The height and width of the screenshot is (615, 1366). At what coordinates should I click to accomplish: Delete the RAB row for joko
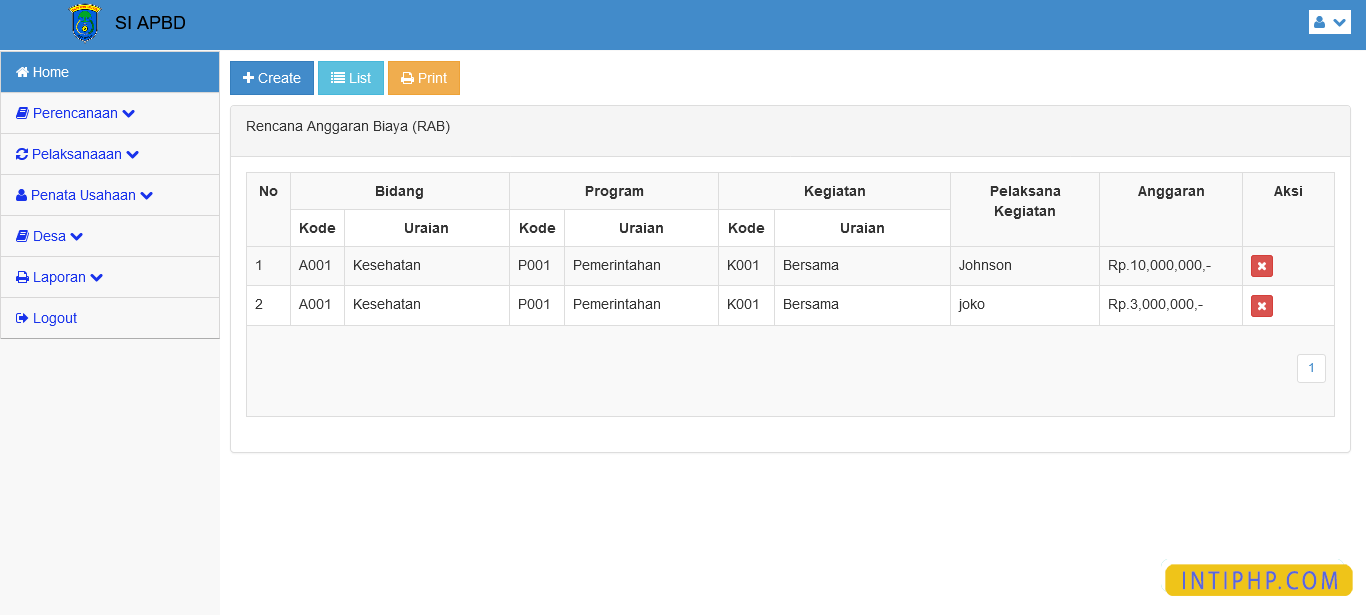[x=1261, y=305]
